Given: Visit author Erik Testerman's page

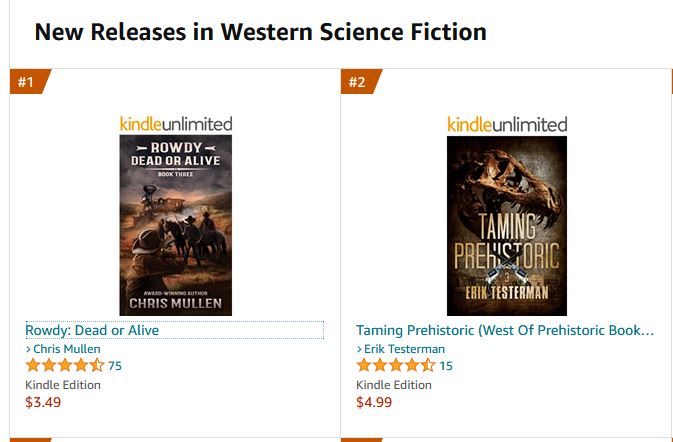Looking at the screenshot, I should pos(403,349).
